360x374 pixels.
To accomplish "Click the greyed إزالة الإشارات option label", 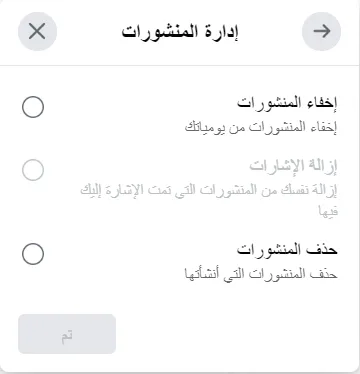I will click(293, 166).
